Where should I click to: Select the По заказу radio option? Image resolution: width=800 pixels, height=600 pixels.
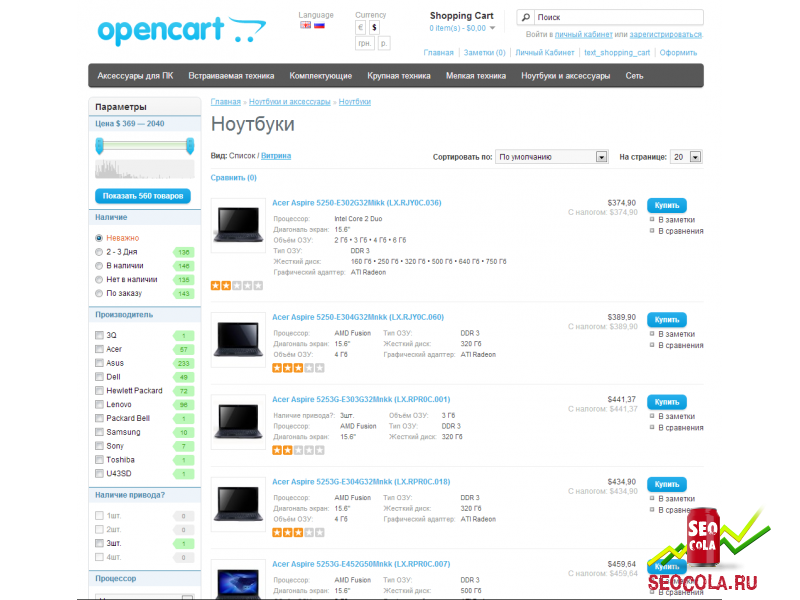pyautogui.click(x=99, y=293)
